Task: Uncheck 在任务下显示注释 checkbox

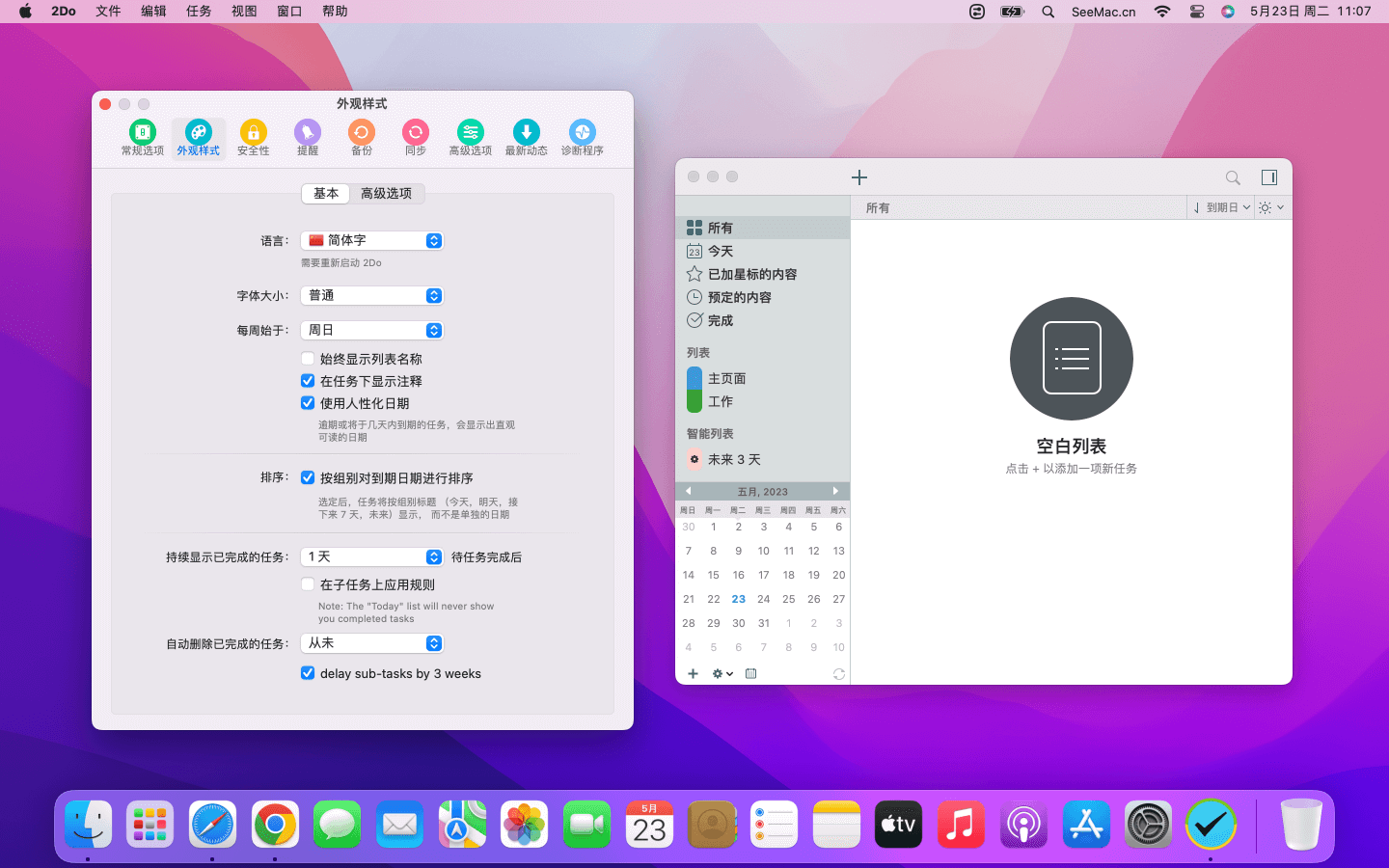Action: click(x=308, y=381)
